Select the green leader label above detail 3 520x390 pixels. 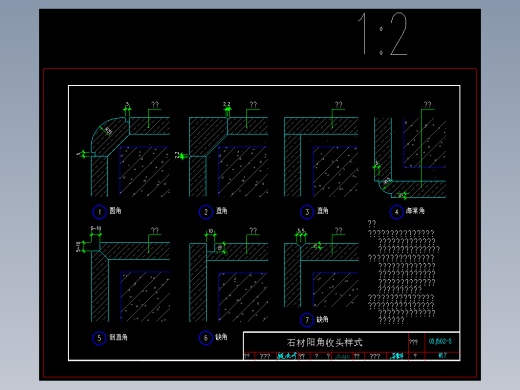pyautogui.click(x=339, y=105)
